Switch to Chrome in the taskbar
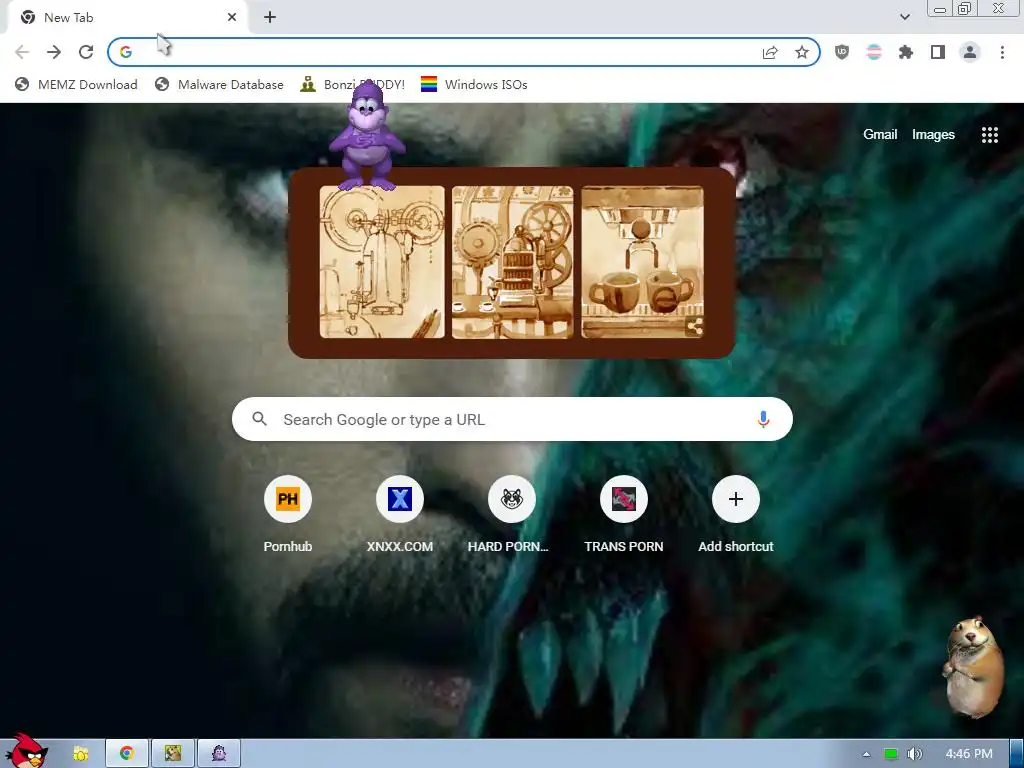Image resolution: width=1024 pixels, height=768 pixels. click(127, 753)
